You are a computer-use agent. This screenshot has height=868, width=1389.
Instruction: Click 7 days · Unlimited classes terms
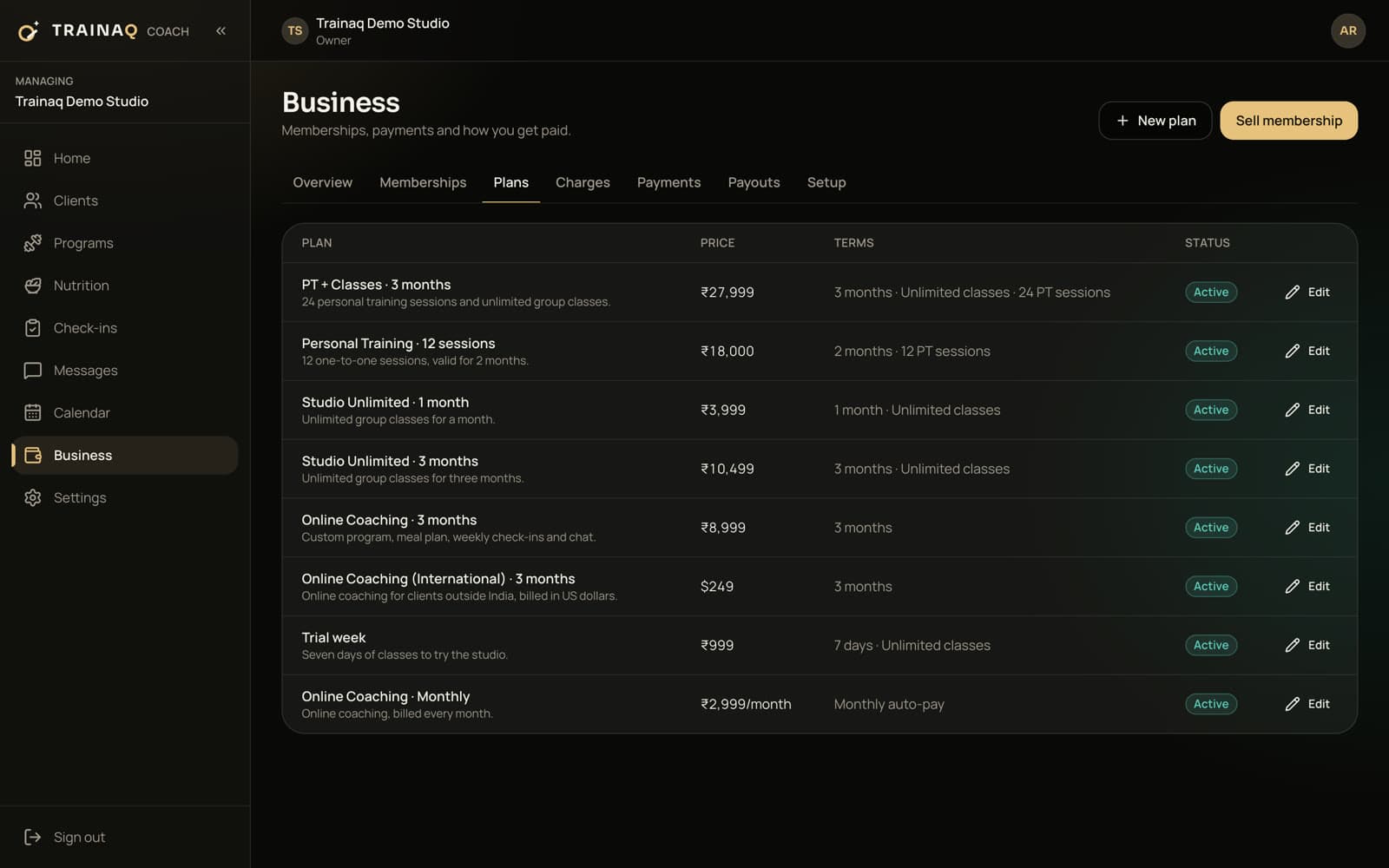click(x=912, y=645)
